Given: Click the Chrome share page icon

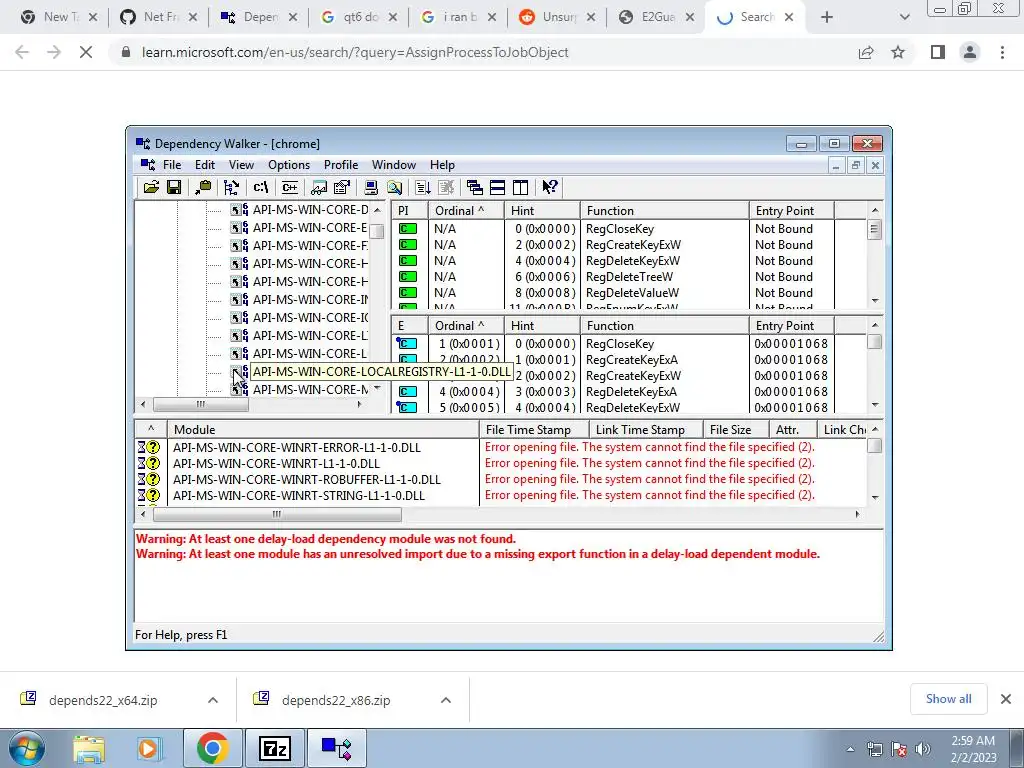Looking at the screenshot, I should point(866,52).
